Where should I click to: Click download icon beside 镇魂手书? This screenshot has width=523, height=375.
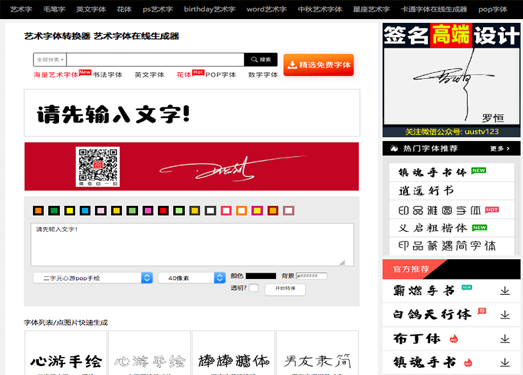505,362
